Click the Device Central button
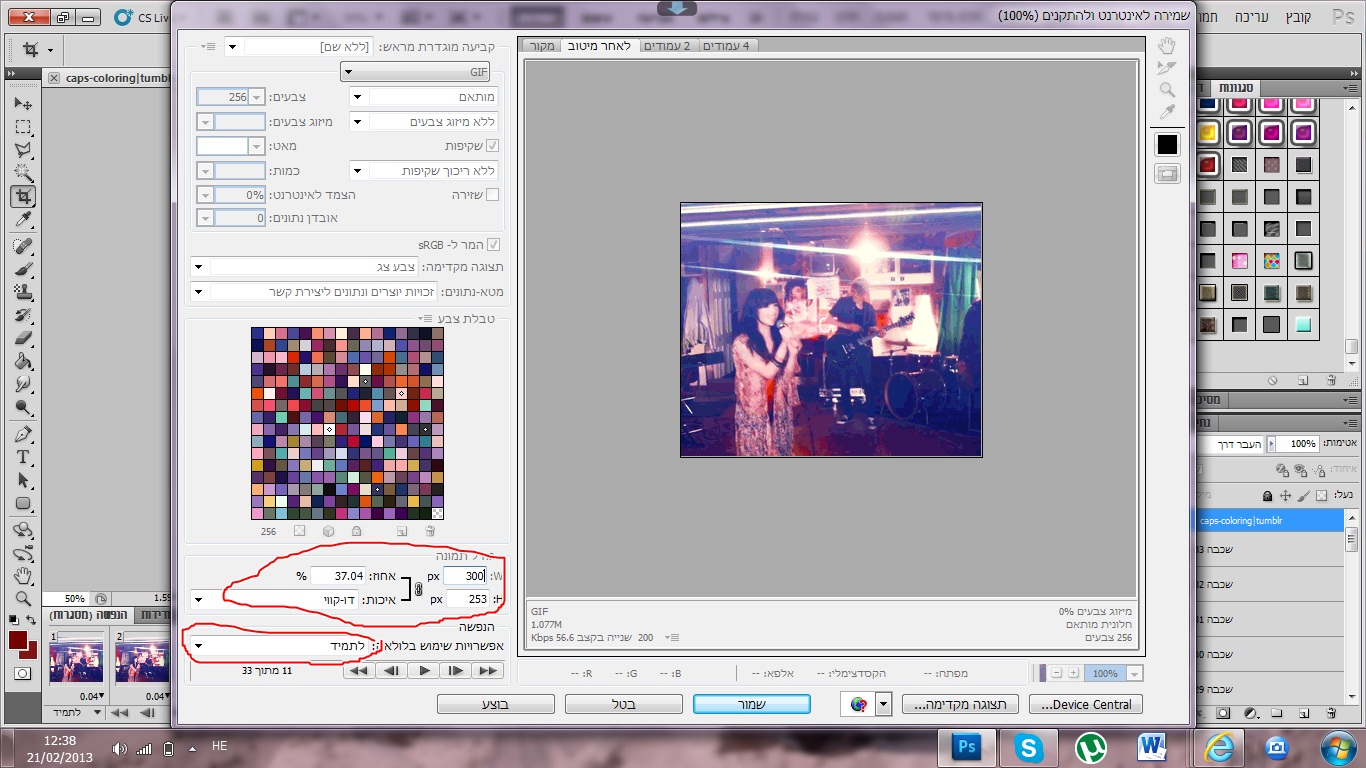 coord(1086,704)
